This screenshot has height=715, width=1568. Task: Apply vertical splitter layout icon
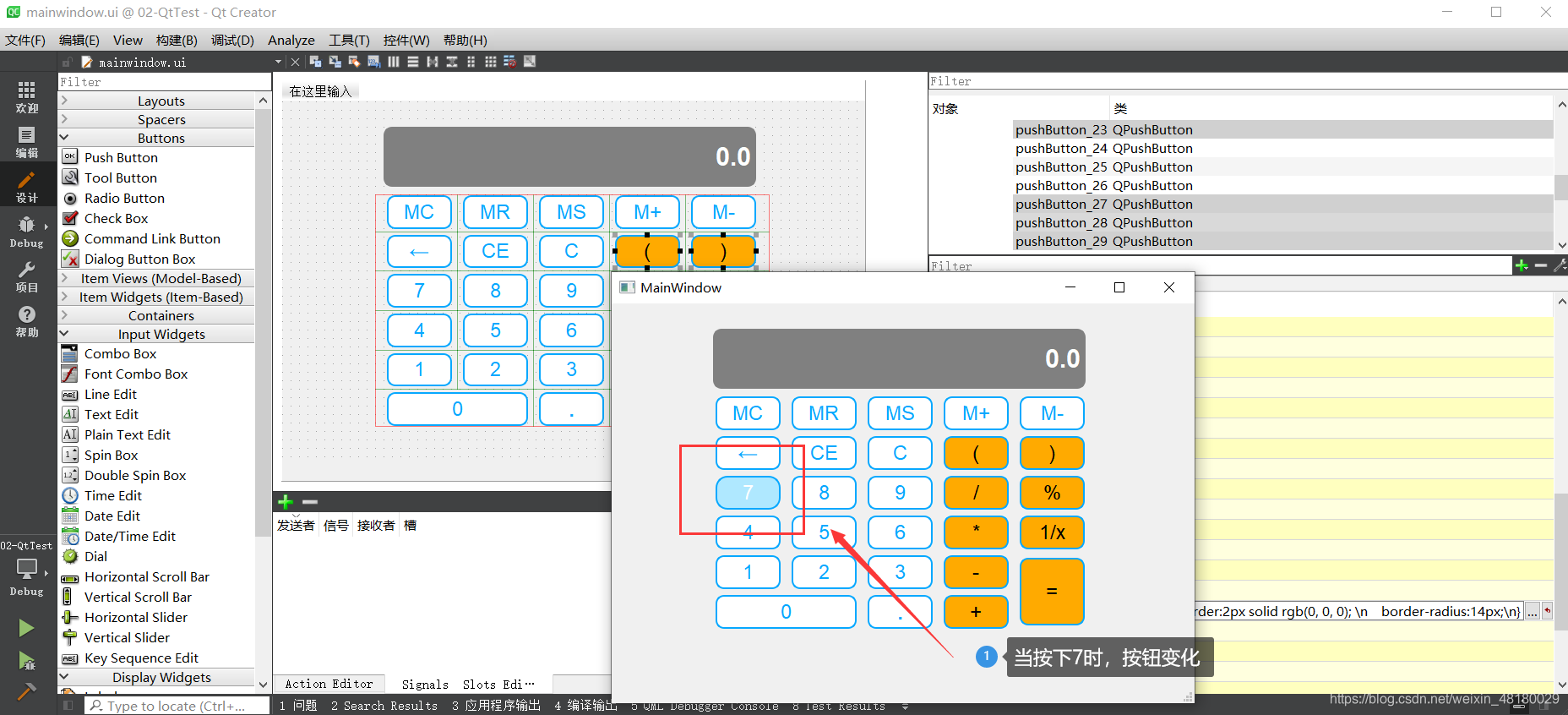pyautogui.click(x=452, y=62)
